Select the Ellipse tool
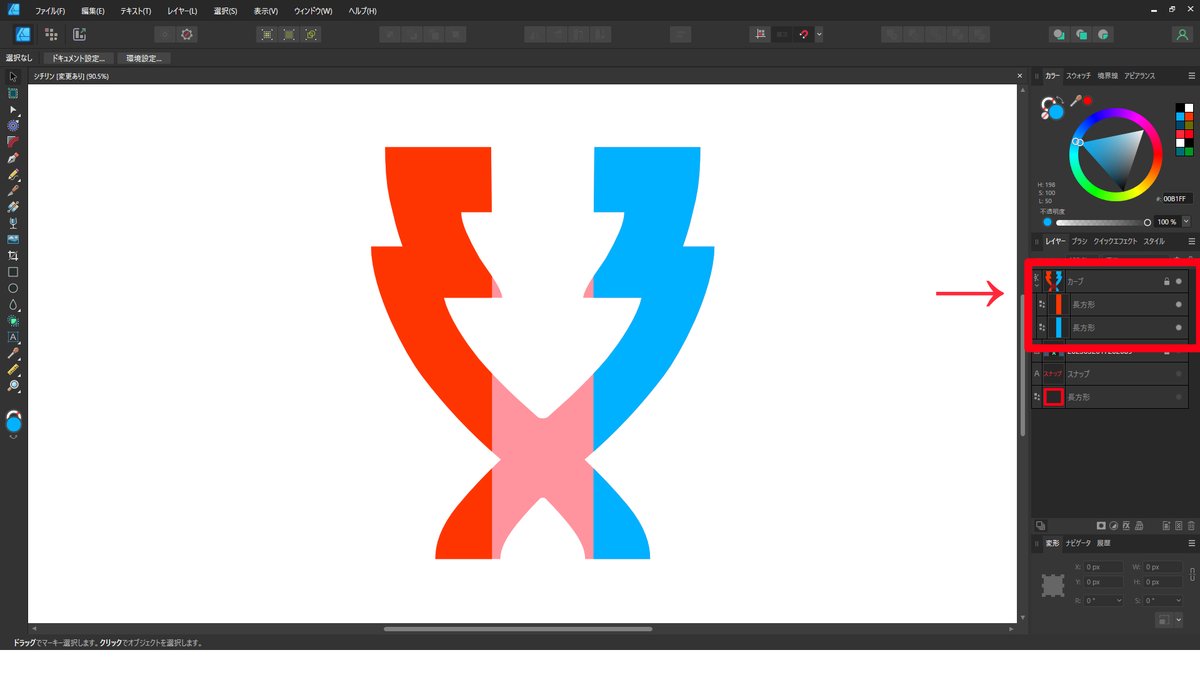 click(x=13, y=288)
